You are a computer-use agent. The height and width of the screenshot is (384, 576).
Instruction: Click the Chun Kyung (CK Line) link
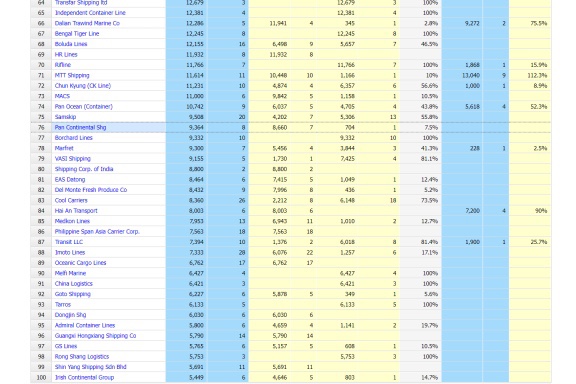point(83,86)
